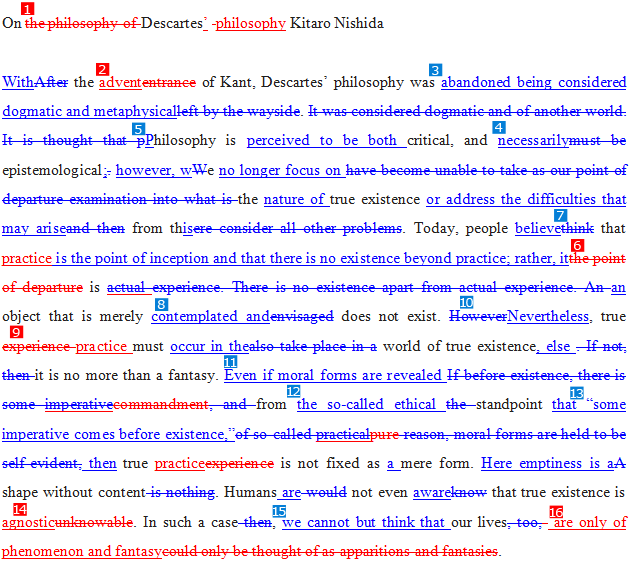Click deleted sentence "It was considered dogmatic and of another world"

467,111
